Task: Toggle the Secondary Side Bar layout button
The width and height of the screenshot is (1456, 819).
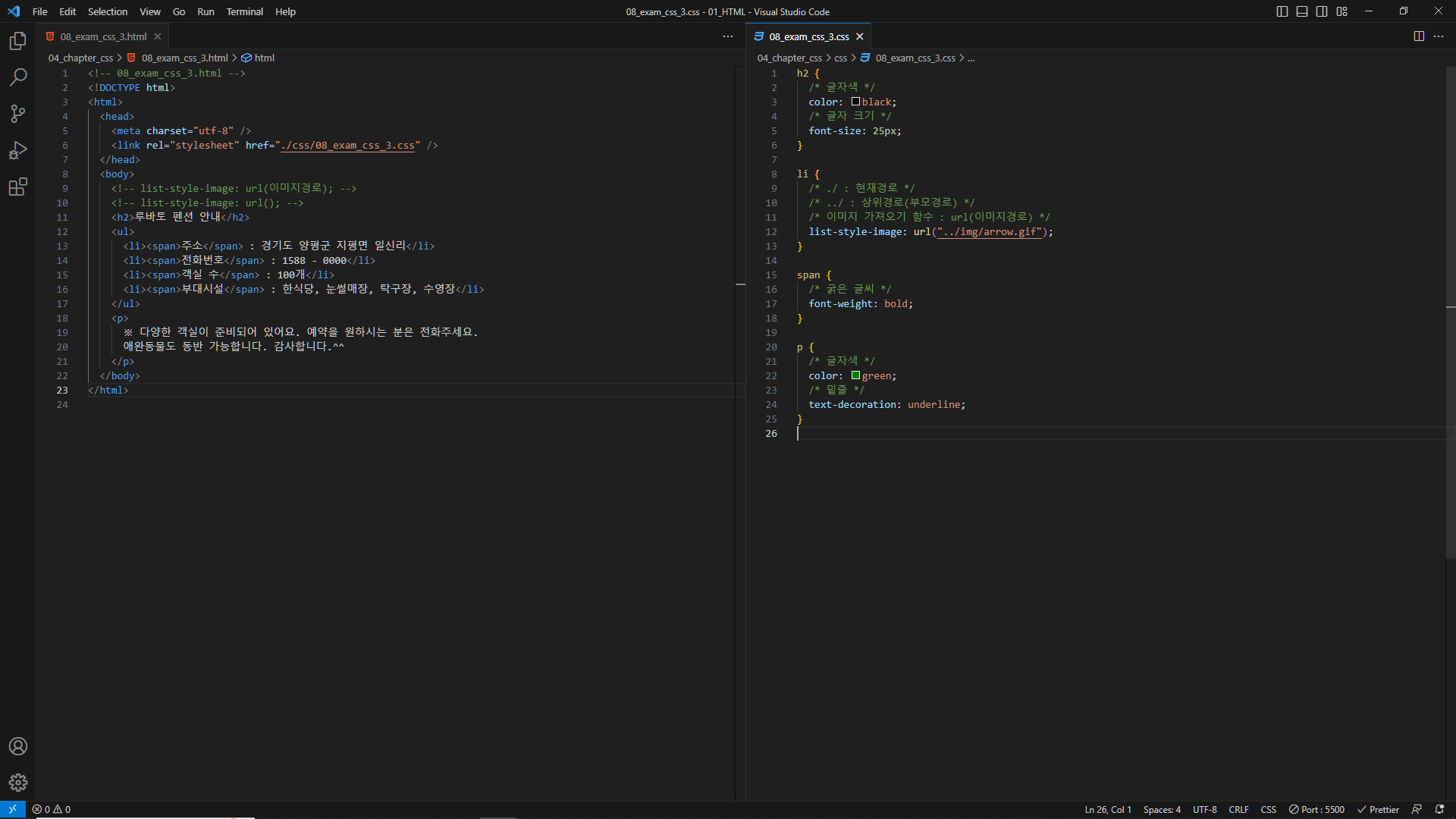Action: 1322,11
